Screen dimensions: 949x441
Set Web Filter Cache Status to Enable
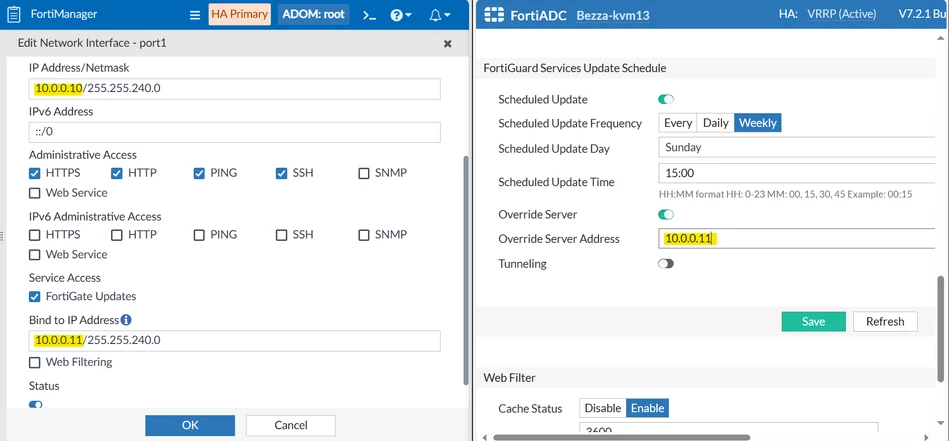[648, 408]
